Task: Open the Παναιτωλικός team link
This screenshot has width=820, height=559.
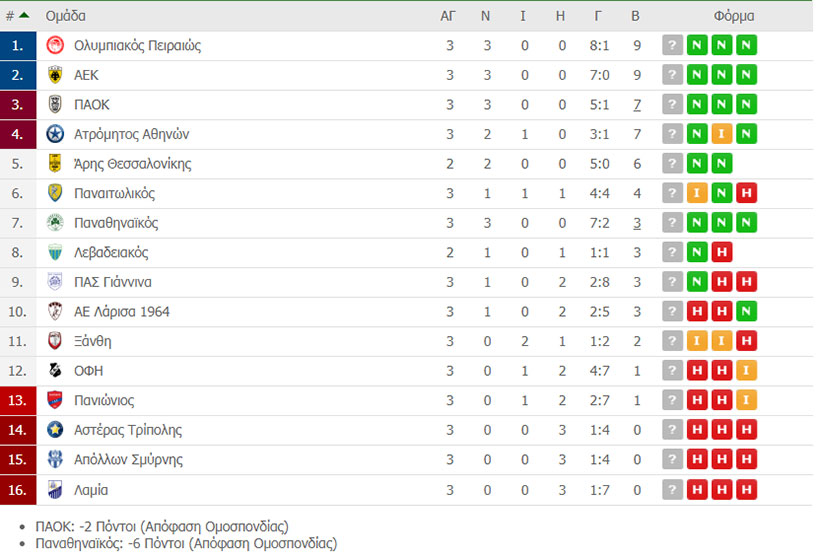Action: [115, 193]
